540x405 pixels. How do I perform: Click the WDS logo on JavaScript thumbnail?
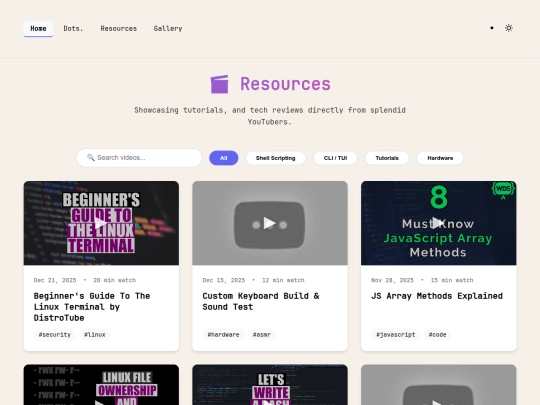point(503,190)
